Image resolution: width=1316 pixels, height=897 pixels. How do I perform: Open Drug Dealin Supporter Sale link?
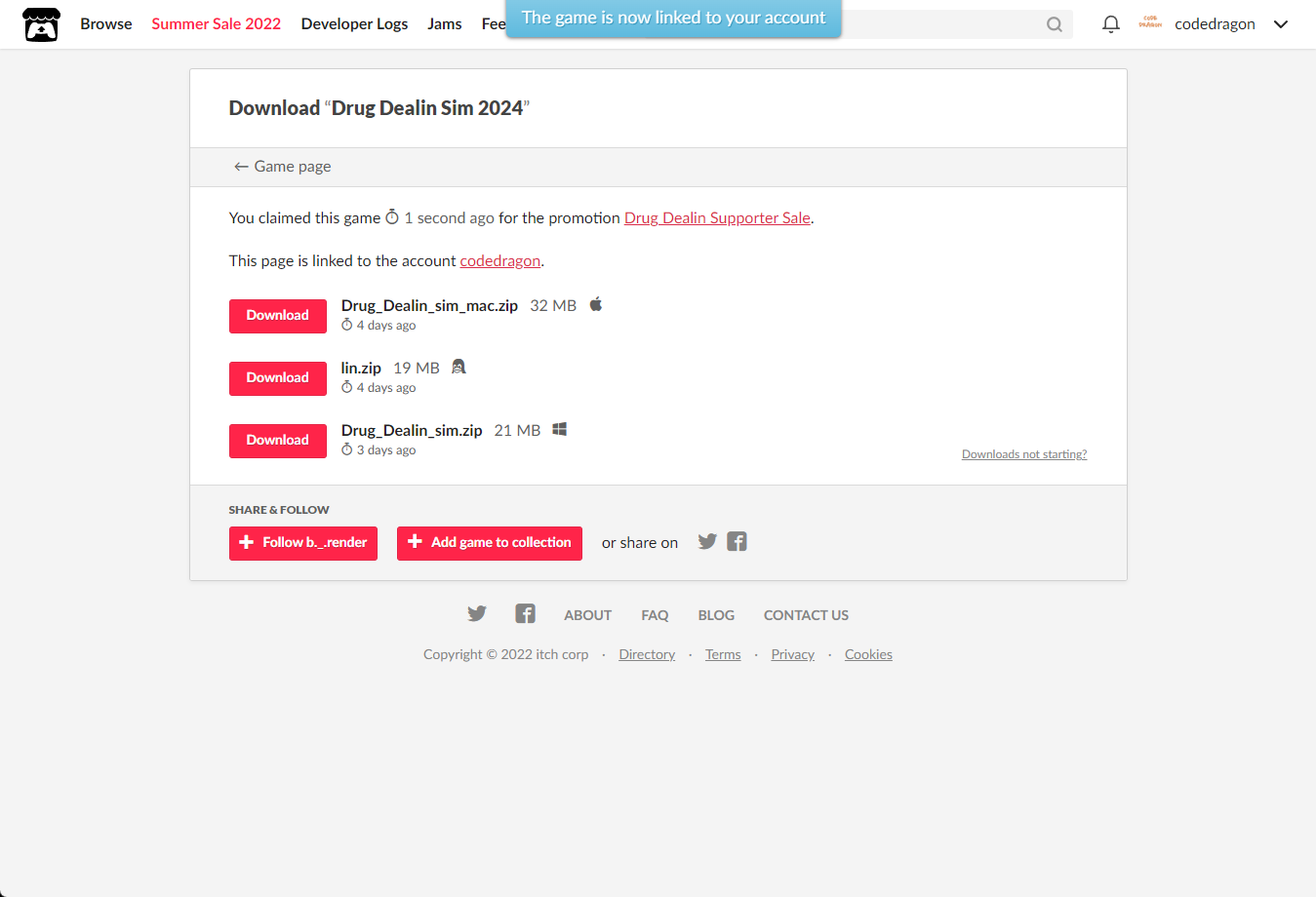pyautogui.click(x=717, y=218)
